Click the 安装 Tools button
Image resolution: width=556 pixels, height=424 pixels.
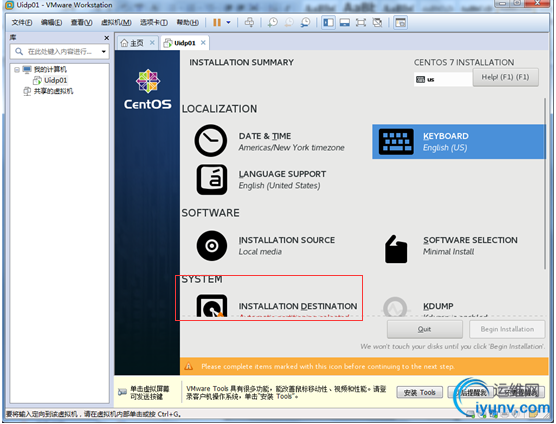tap(419, 392)
